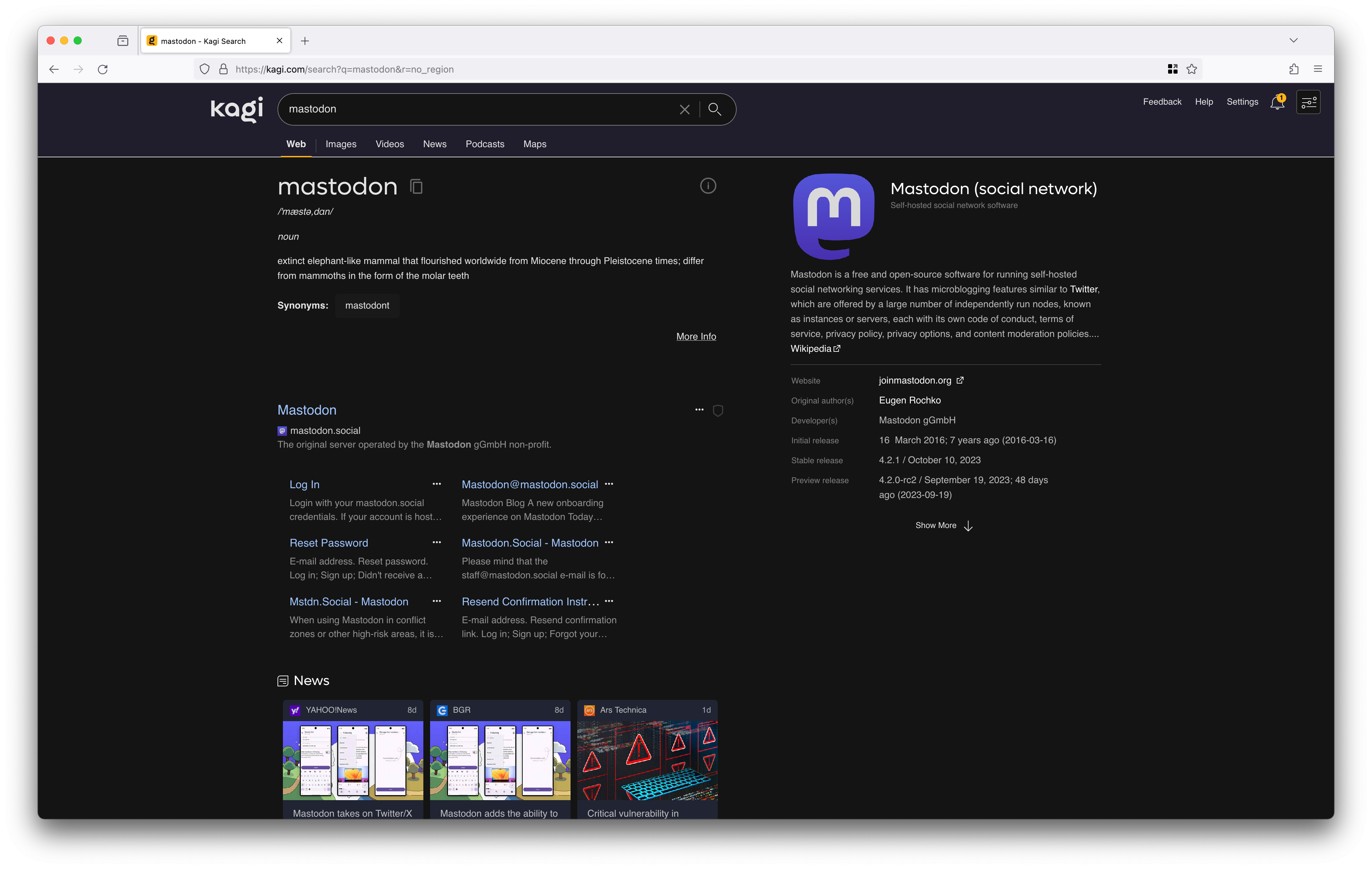Click the Twitter link in the description

(x=1083, y=289)
